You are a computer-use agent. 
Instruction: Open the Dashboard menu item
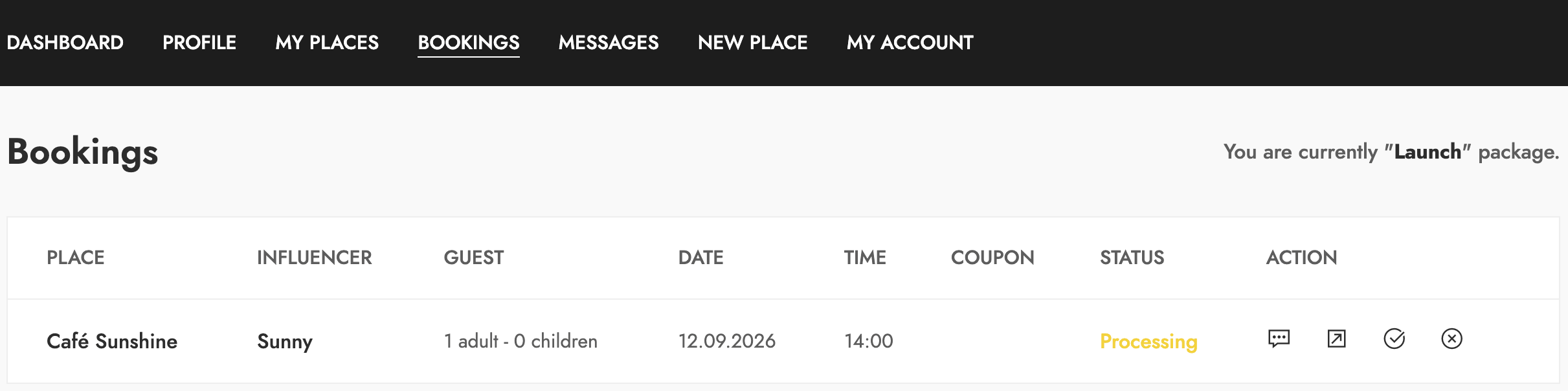pos(65,43)
